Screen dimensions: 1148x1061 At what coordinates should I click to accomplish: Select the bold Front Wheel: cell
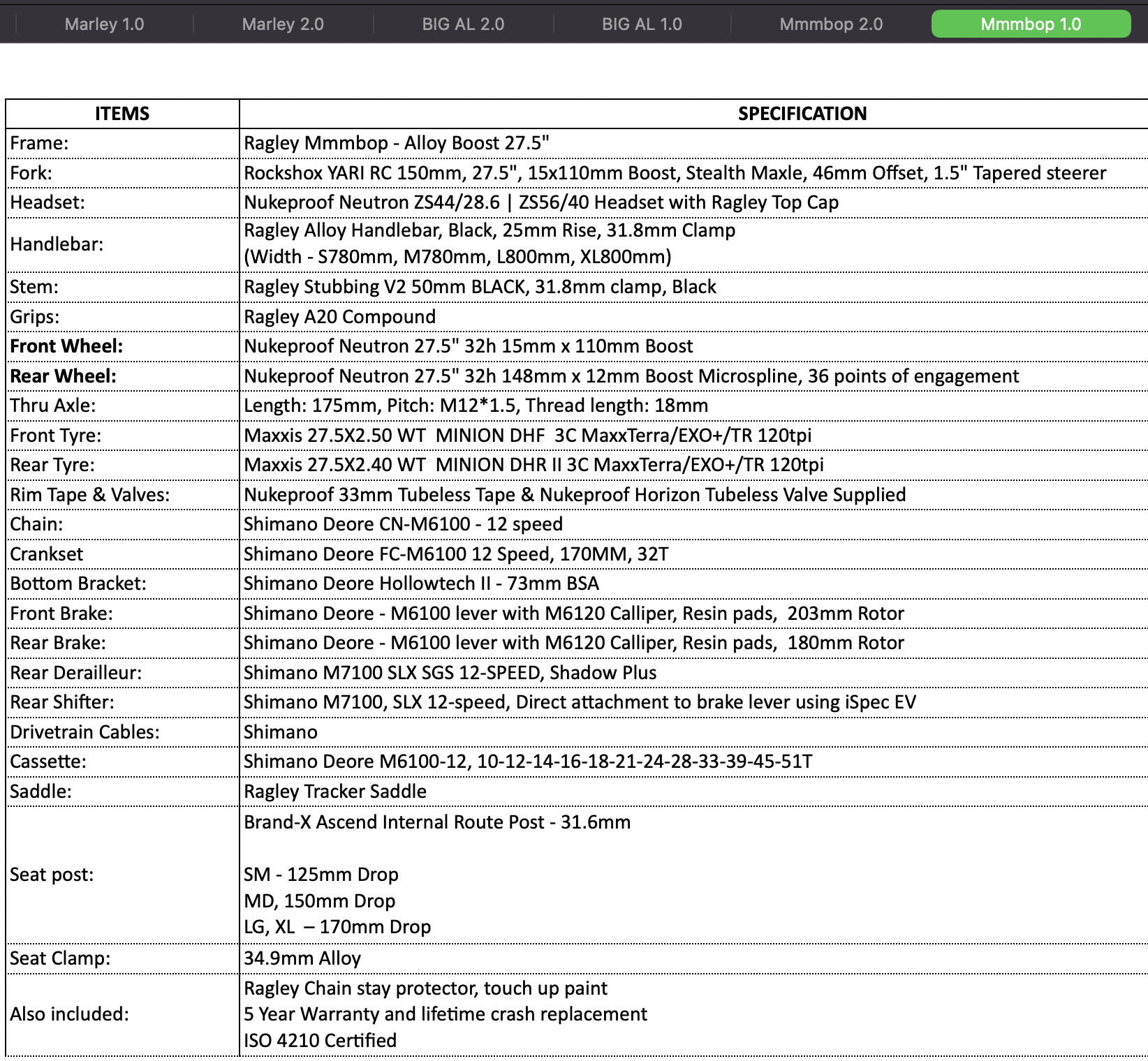tap(122, 346)
